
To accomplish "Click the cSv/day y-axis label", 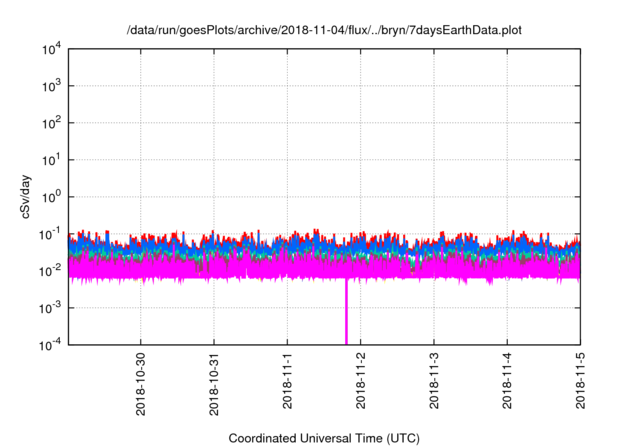I will pyautogui.click(x=27, y=197).
